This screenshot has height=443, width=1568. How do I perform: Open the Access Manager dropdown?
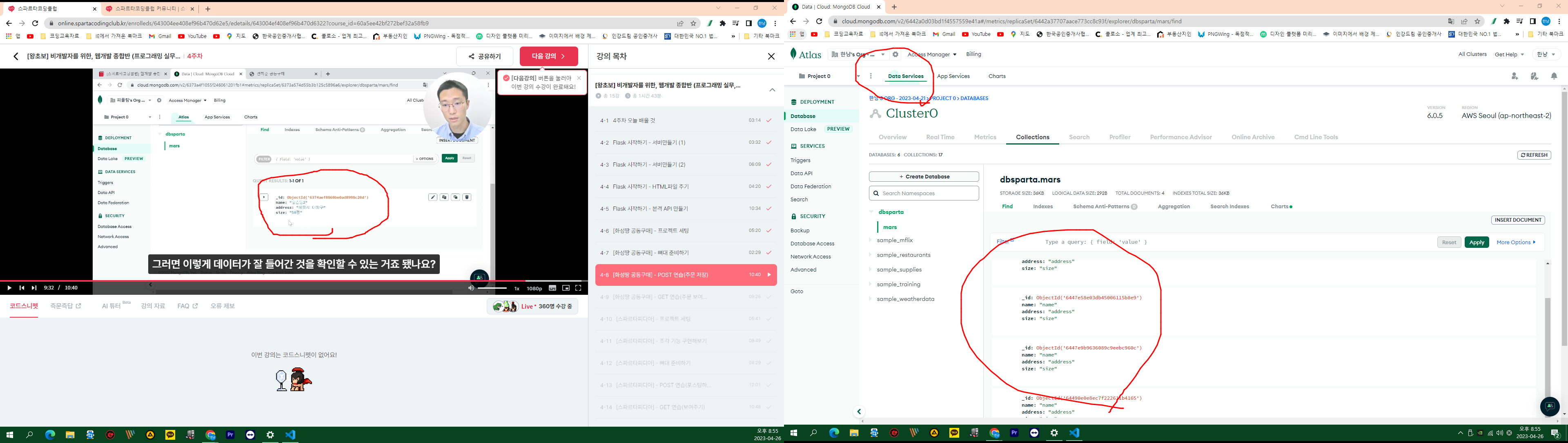point(931,54)
